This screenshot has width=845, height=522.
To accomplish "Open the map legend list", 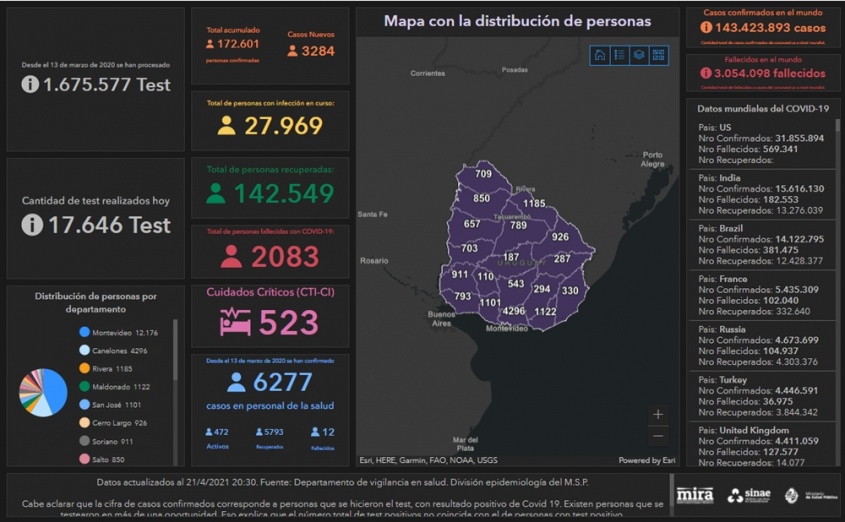I will point(619,56).
